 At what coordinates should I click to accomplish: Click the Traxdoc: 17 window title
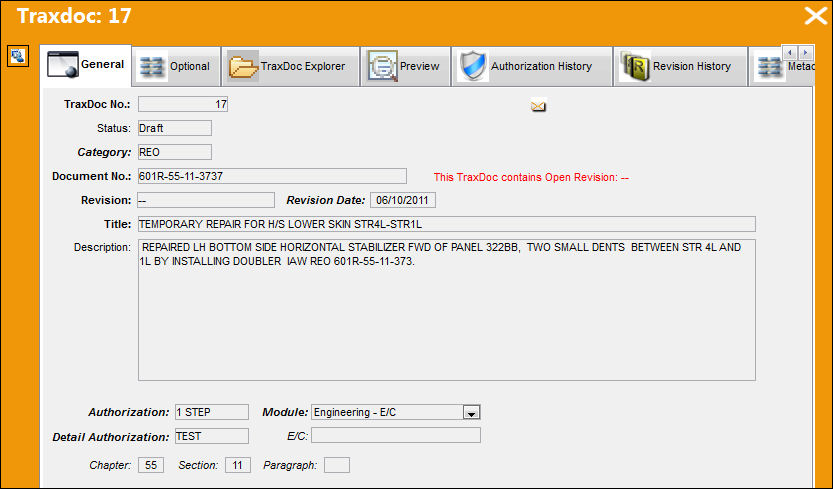74,16
